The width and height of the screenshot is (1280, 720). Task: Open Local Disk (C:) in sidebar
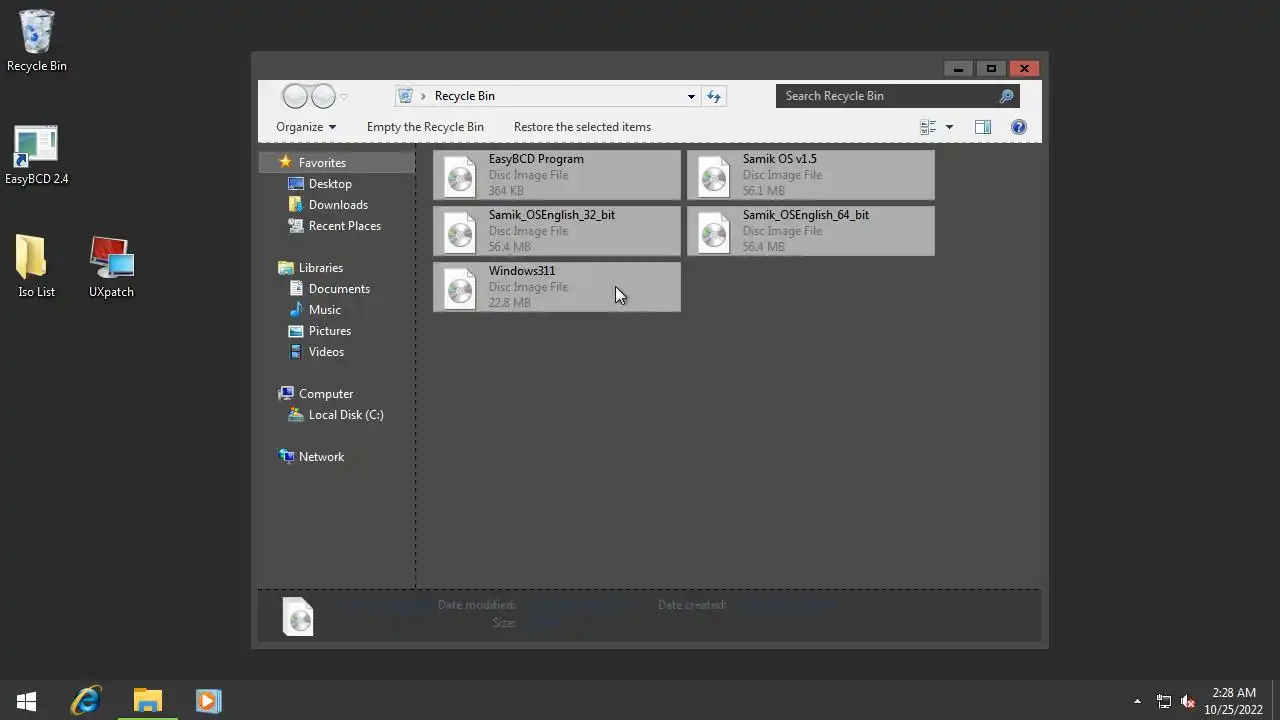coord(336,415)
